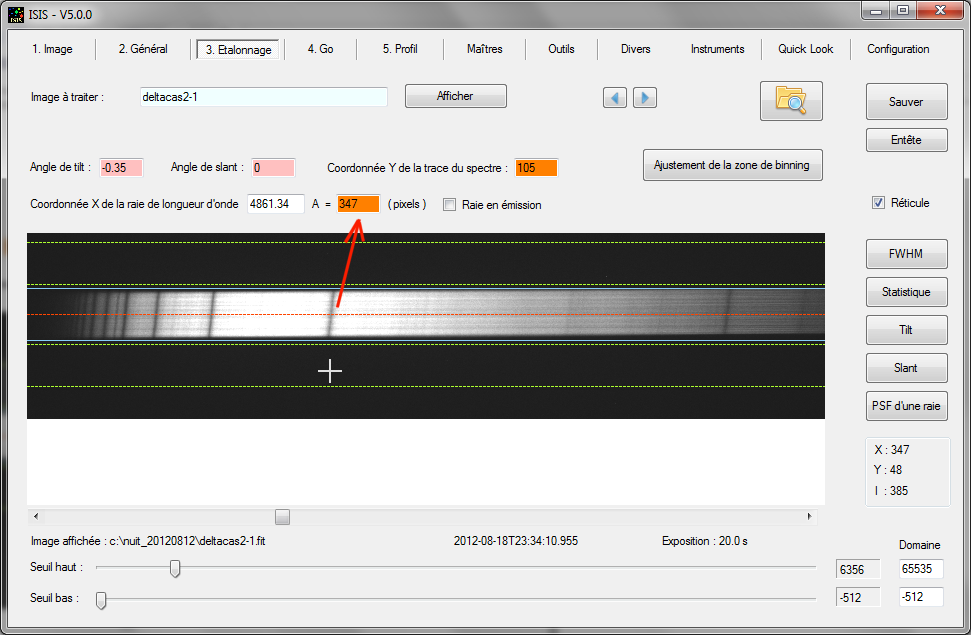Click the scrollbar left arrow under the image

[36, 517]
